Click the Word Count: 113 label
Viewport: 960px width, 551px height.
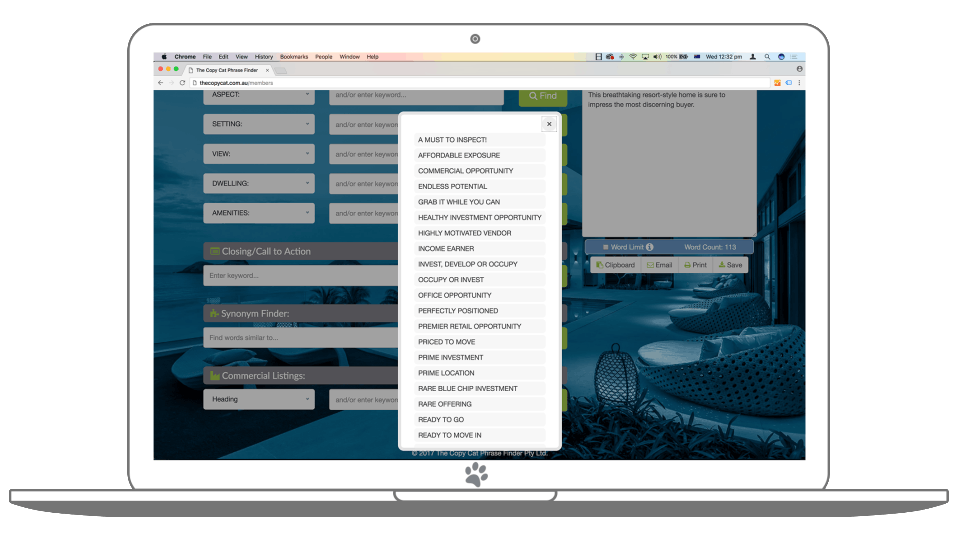(710, 247)
